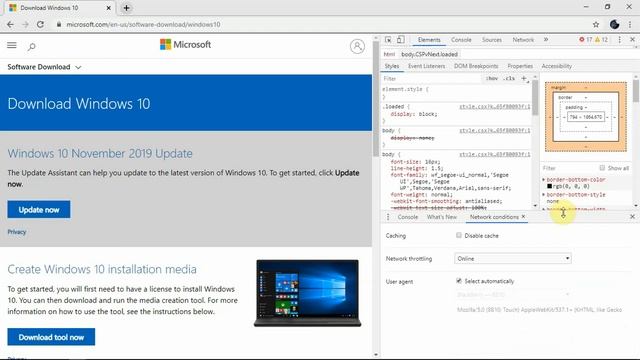Image resolution: width=640 pixels, height=360 pixels.
Task: Toggle the :hov element state button
Action: coord(491,78)
